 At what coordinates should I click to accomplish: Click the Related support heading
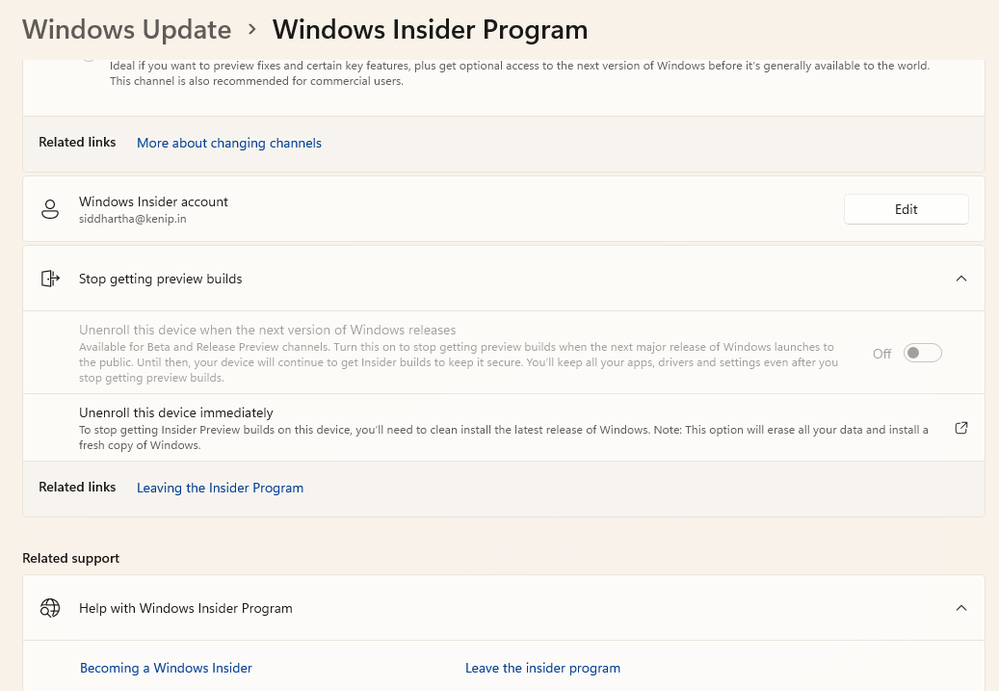pyautogui.click(x=71, y=559)
